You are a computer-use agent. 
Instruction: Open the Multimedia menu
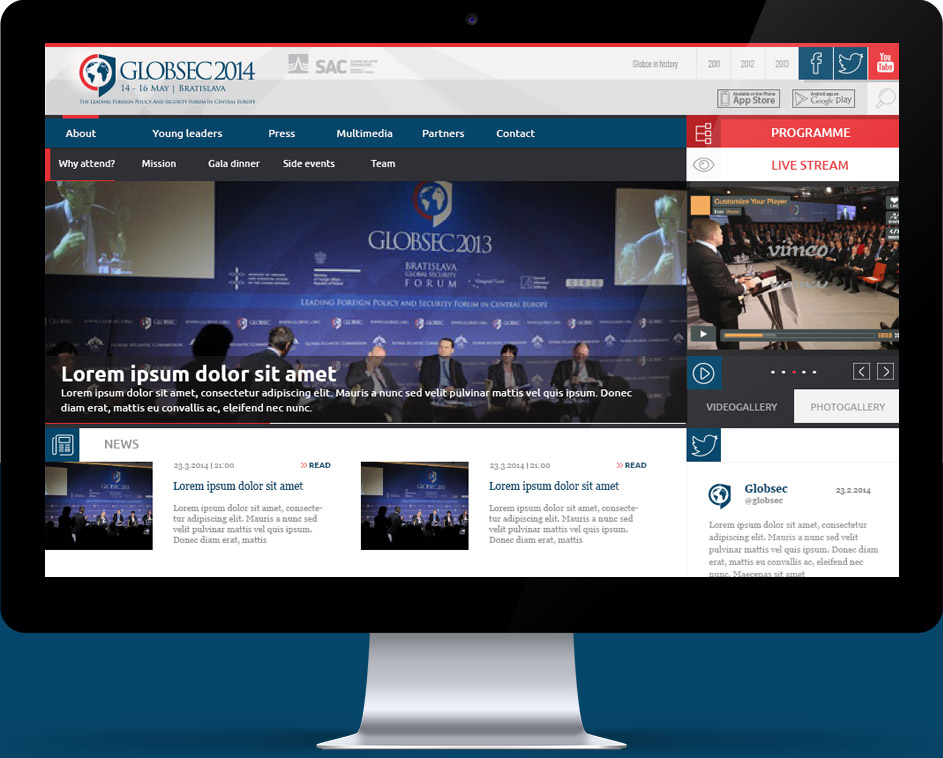point(364,134)
